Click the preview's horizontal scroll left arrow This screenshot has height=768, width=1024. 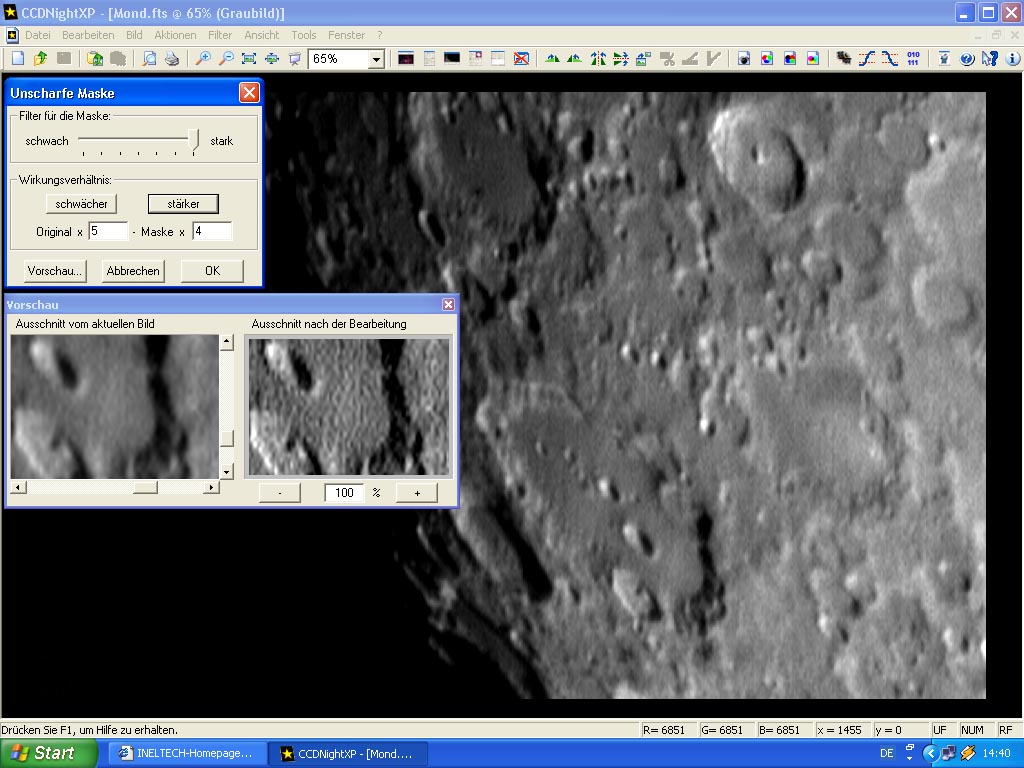pos(18,487)
